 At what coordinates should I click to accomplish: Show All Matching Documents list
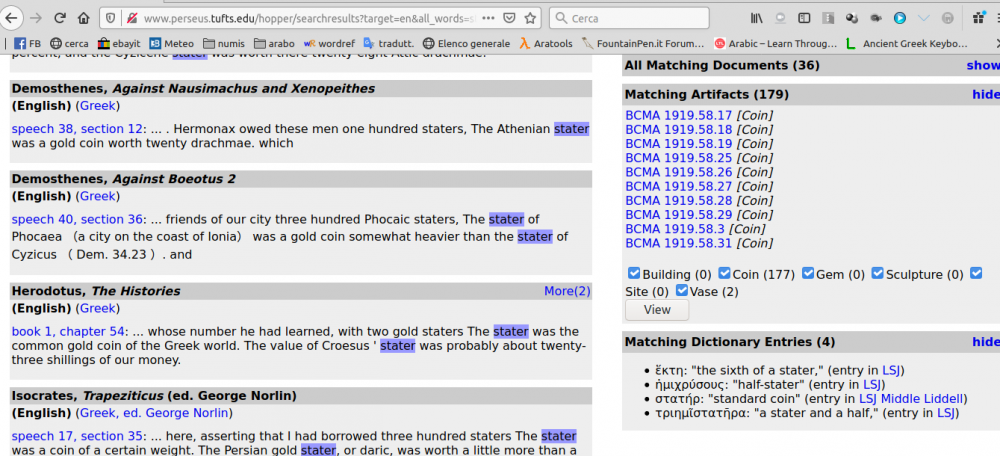983,65
